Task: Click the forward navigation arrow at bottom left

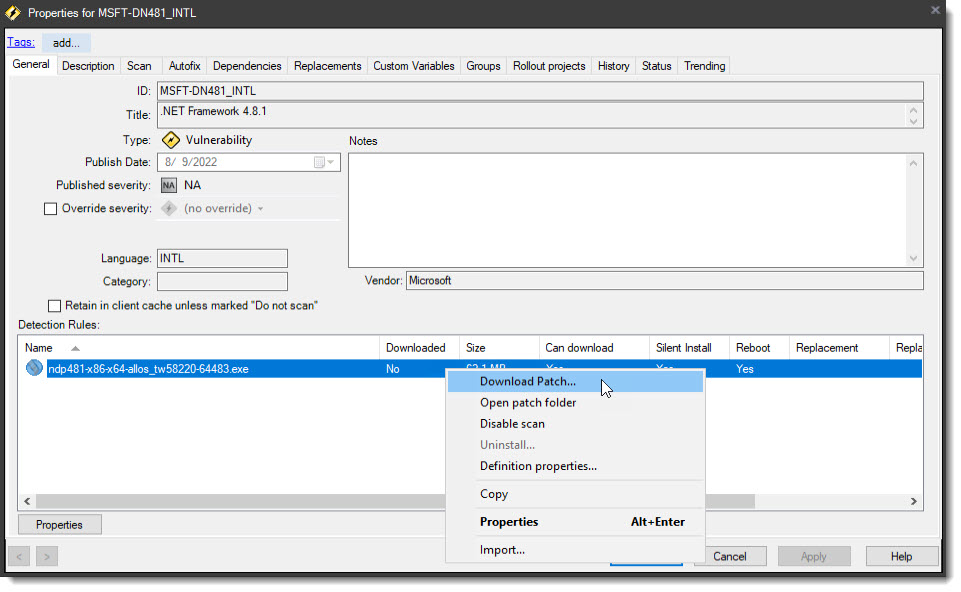Action: [46, 556]
